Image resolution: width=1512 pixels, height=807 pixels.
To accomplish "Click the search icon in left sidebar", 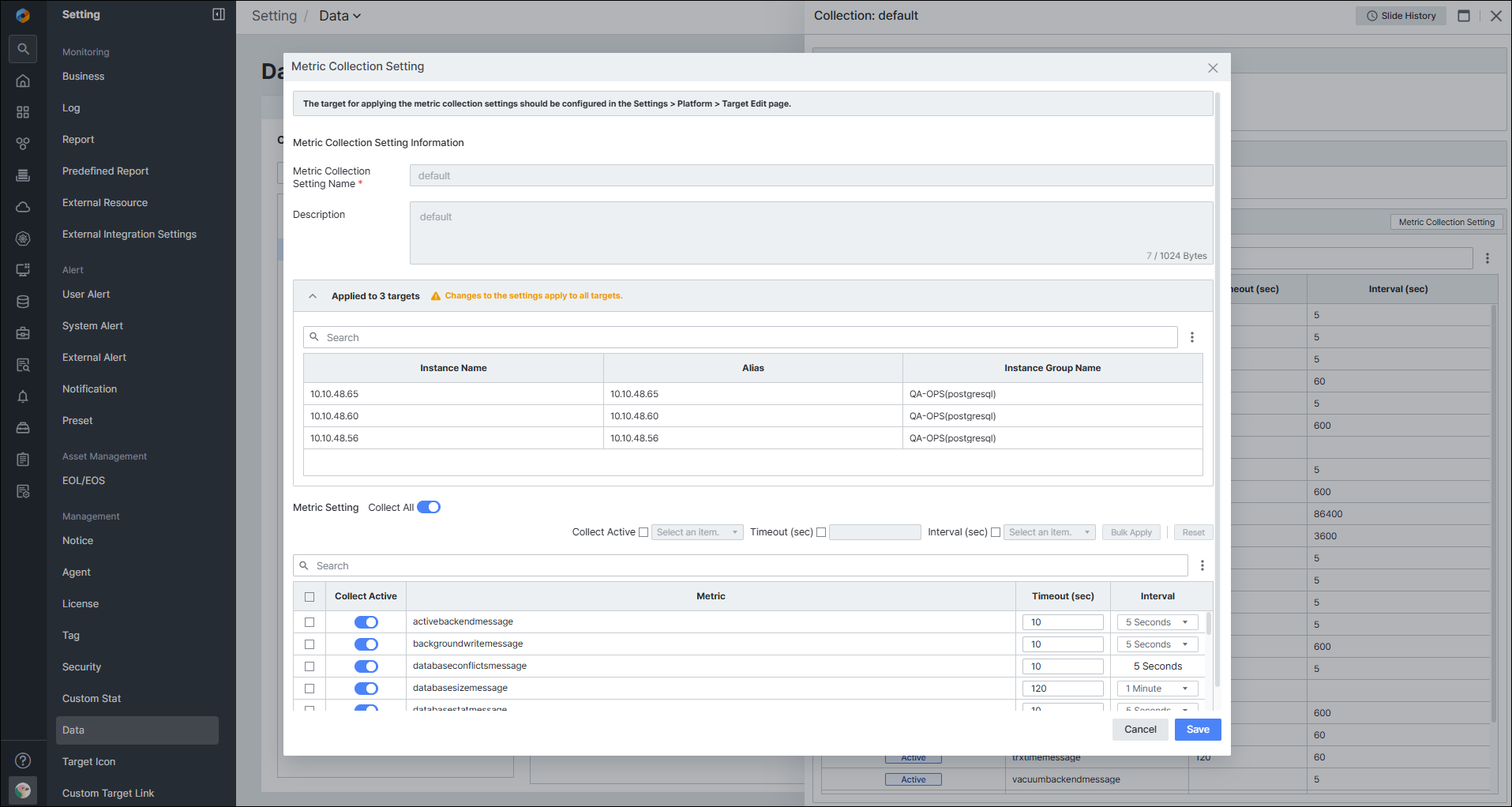I will pyautogui.click(x=23, y=49).
